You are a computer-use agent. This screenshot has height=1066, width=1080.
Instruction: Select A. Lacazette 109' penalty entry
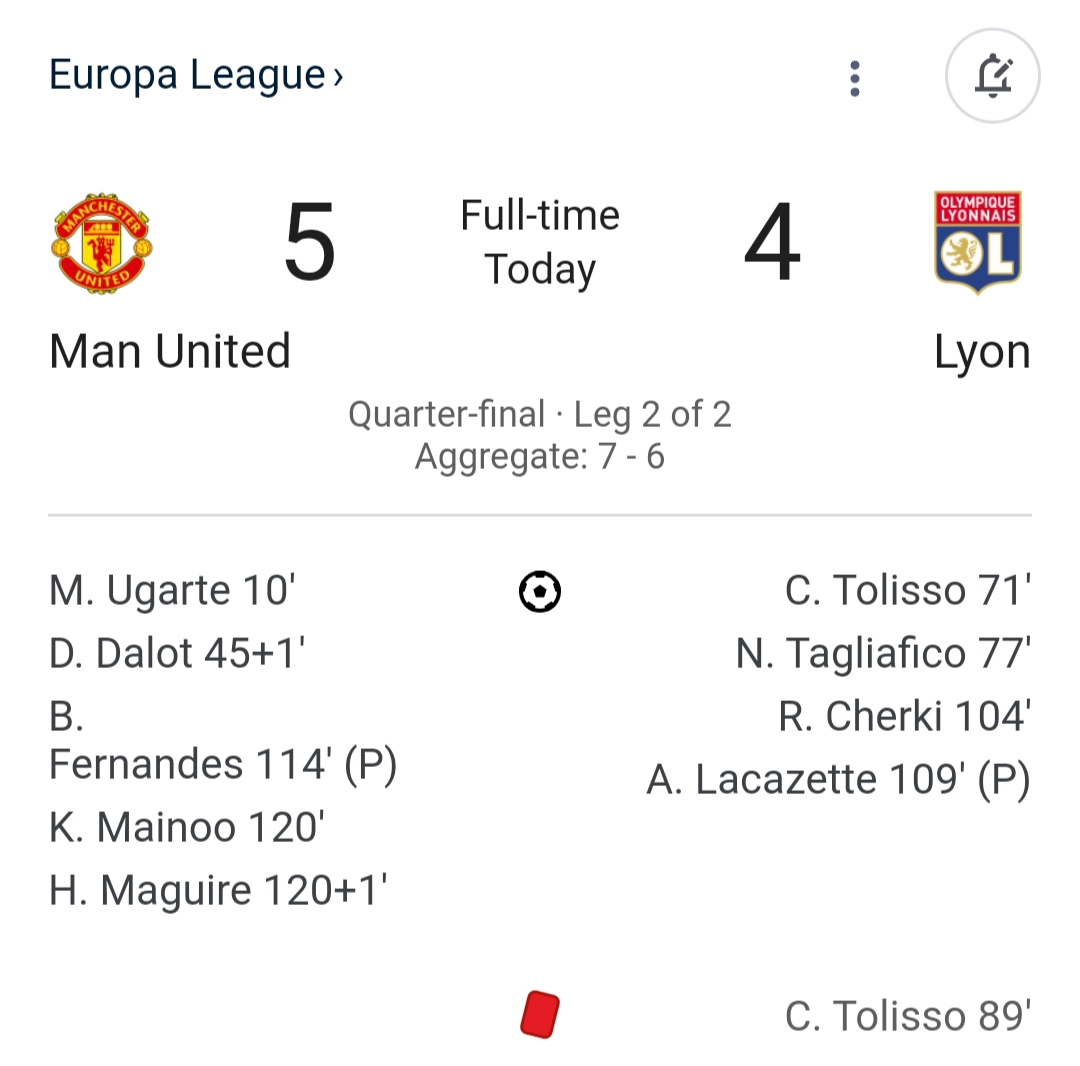pyautogui.click(x=838, y=780)
